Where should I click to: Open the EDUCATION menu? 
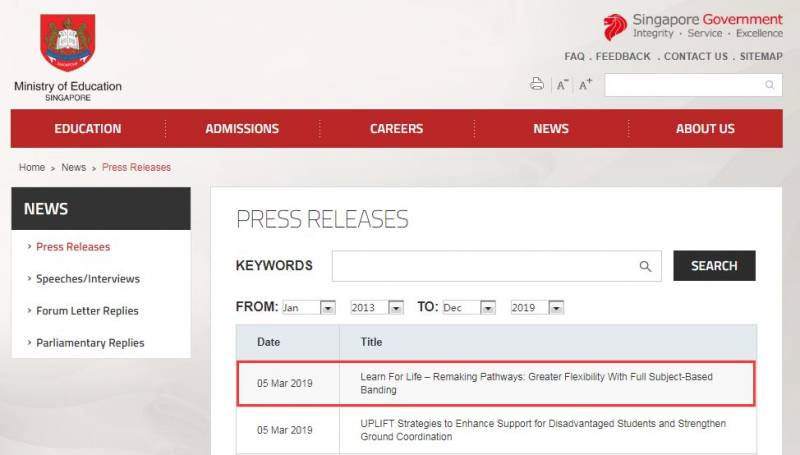click(x=88, y=129)
